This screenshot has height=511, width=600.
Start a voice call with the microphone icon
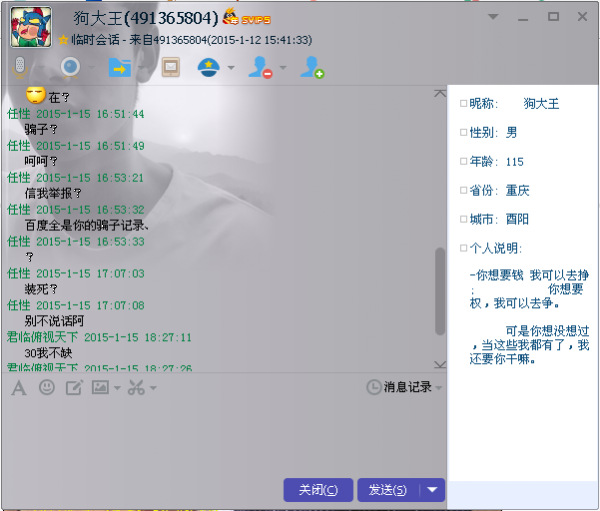pos(20,67)
